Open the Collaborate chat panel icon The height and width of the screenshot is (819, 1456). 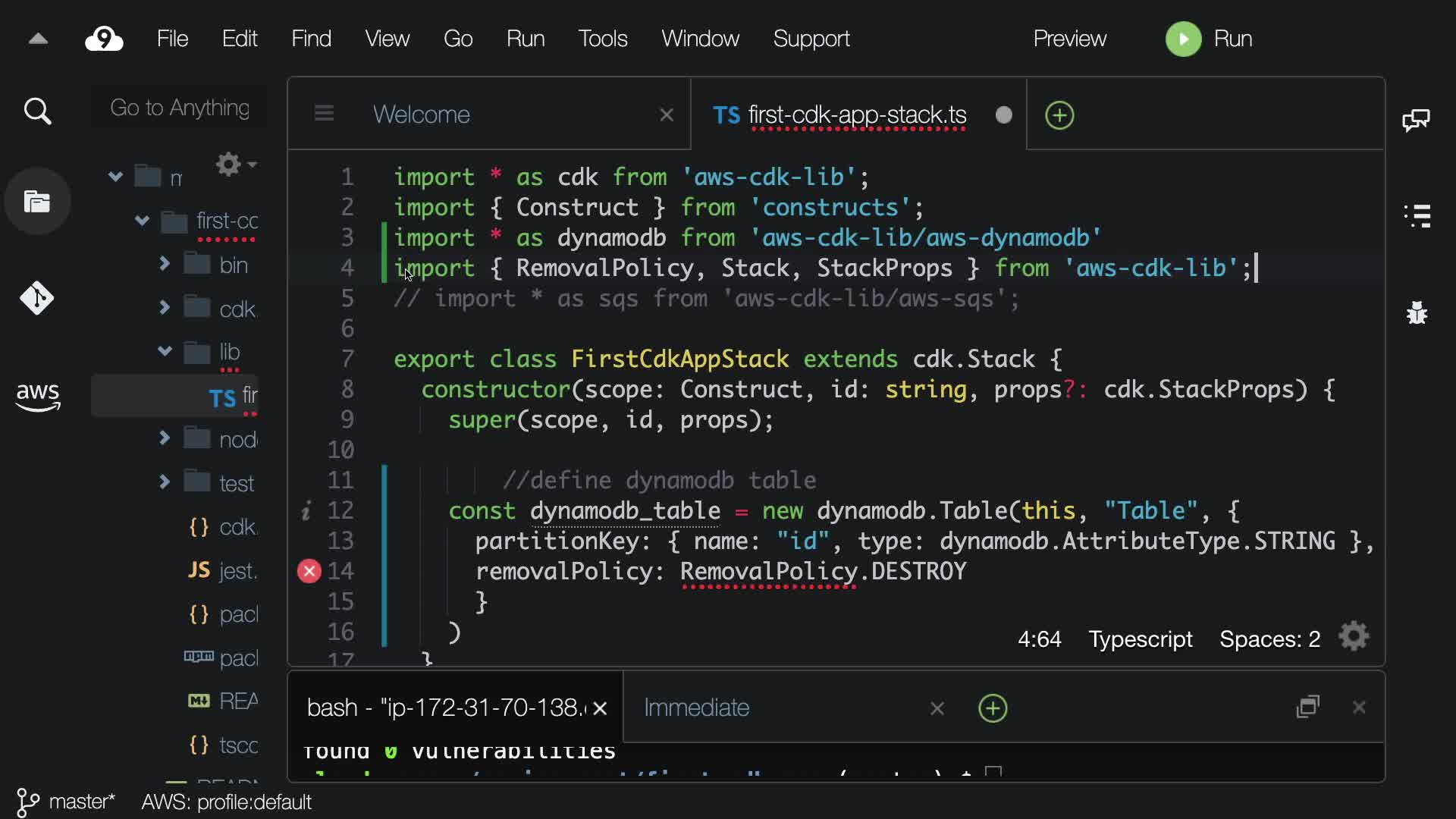1416,120
